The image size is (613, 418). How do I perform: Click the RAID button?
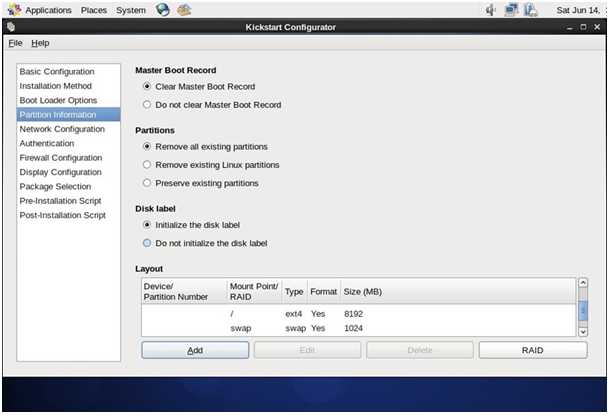(533, 350)
